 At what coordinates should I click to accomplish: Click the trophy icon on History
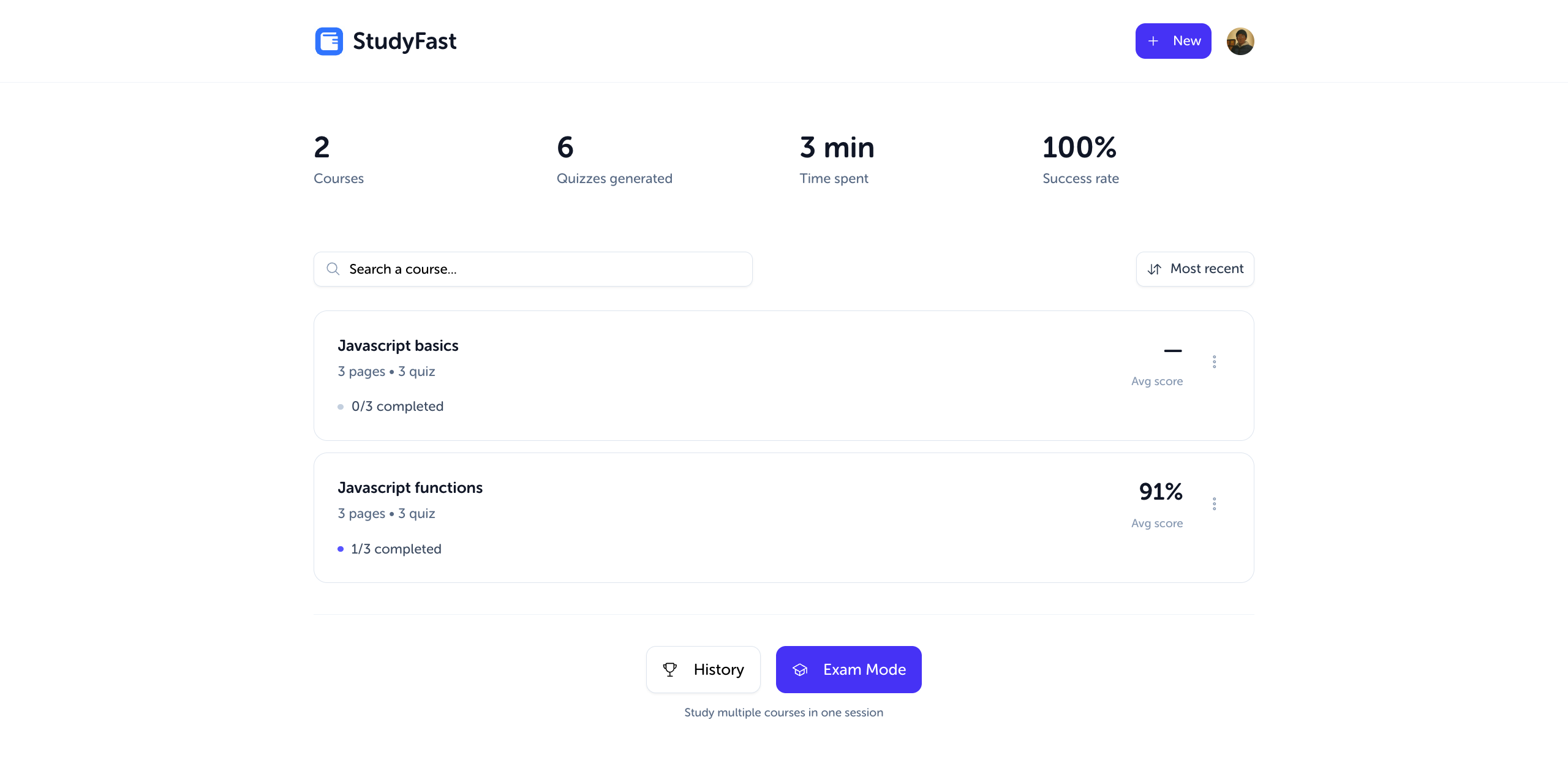[670, 669]
